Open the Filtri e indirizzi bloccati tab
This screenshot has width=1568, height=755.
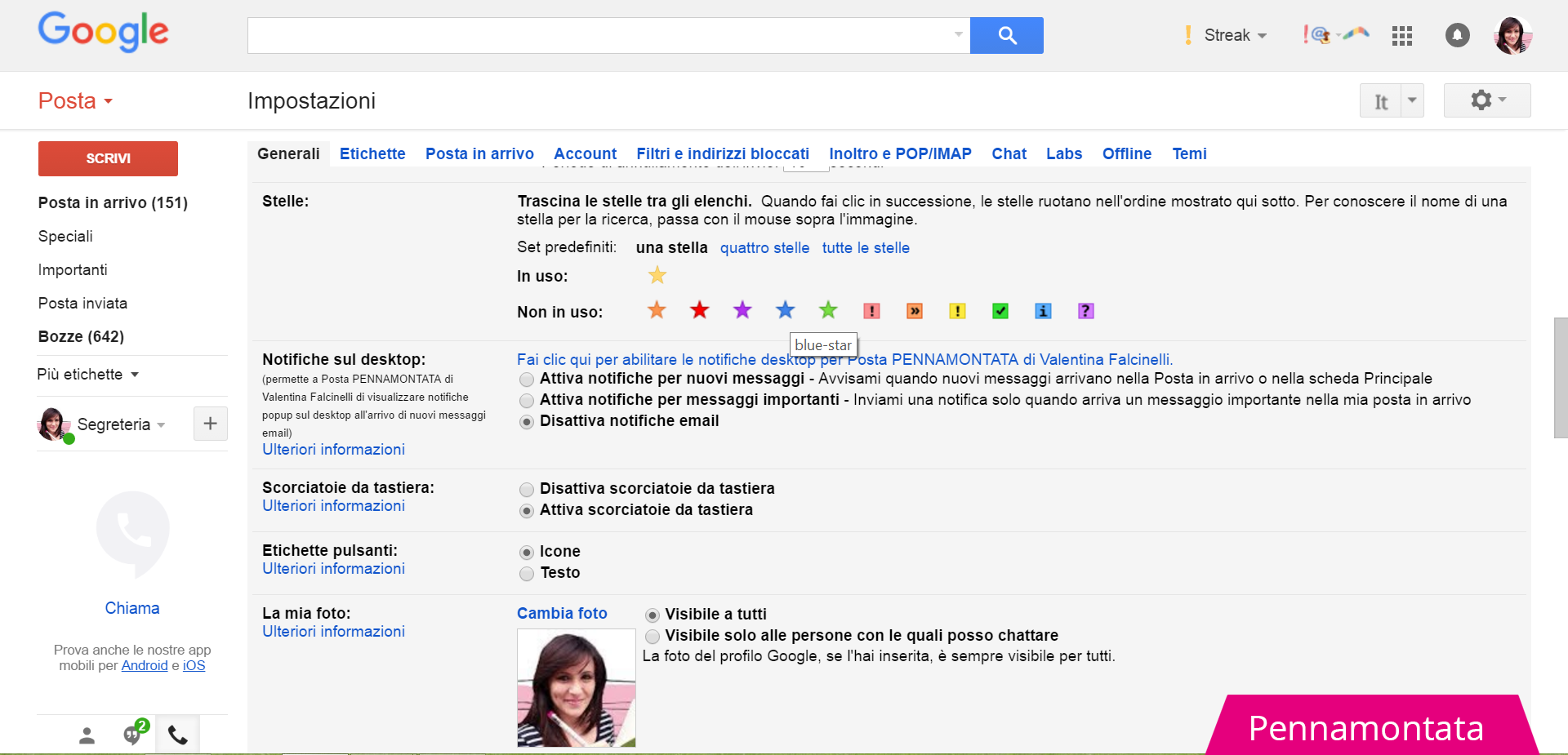[722, 153]
